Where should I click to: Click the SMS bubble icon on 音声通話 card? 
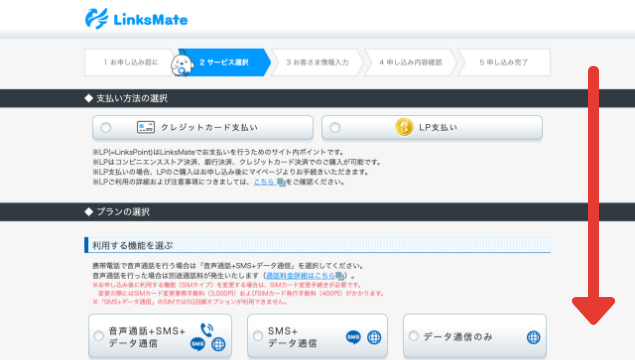pos(197,344)
